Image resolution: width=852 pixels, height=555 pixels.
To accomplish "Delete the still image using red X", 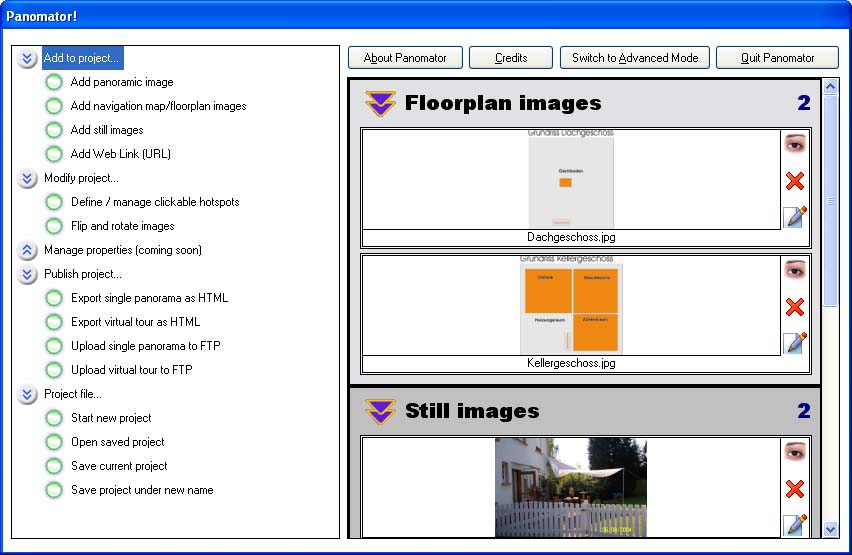I will point(795,489).
